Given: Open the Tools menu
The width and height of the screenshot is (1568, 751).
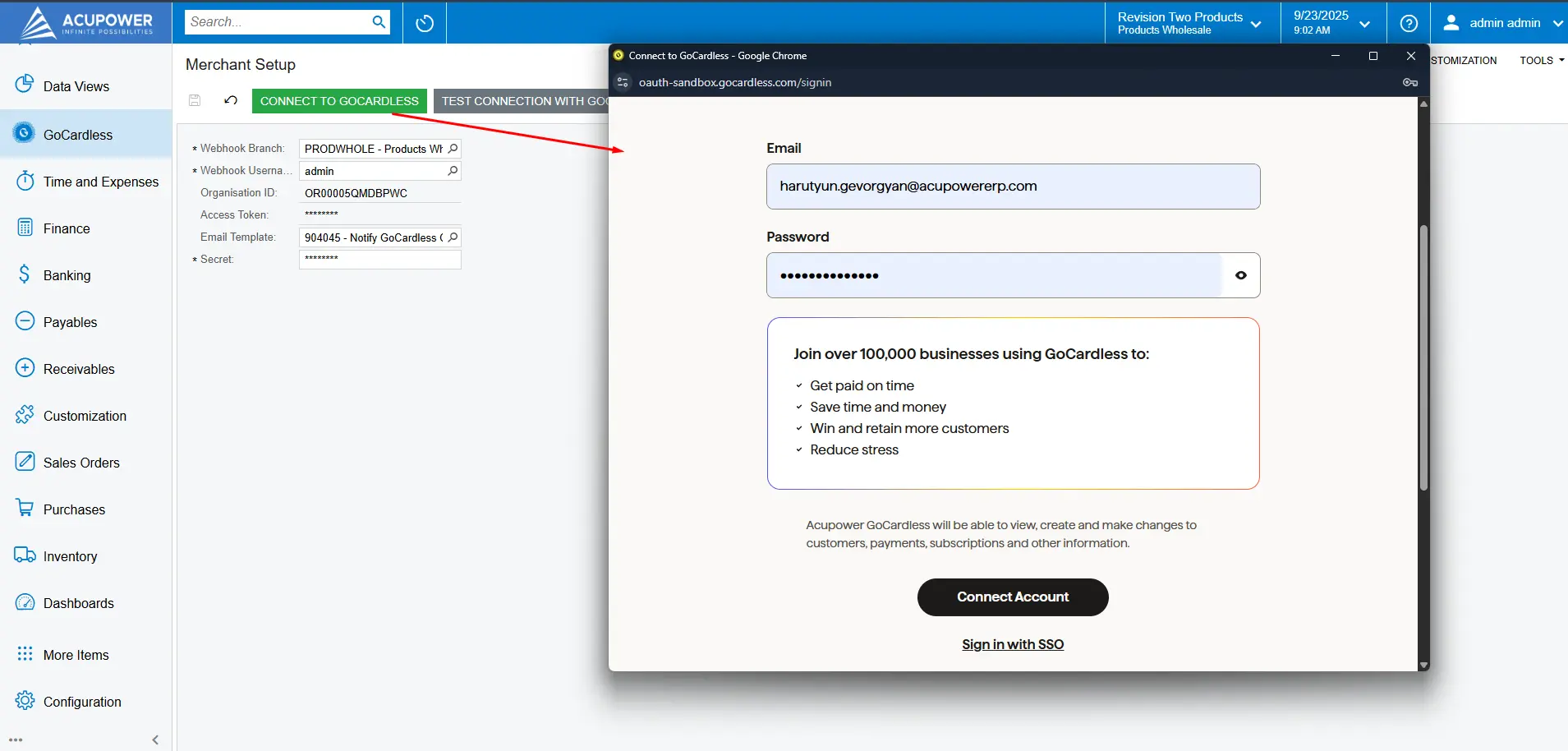Looking at the screenshot, I should click(1541, 60).
